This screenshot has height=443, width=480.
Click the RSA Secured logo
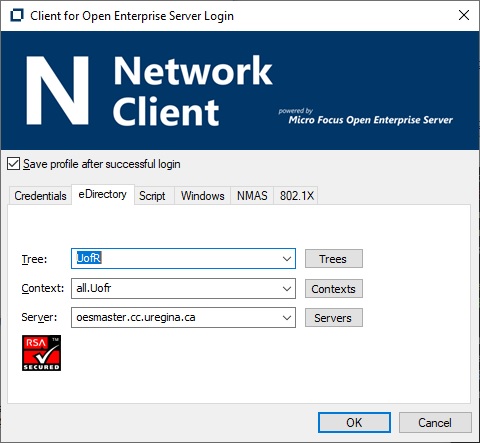pos(42,353)
